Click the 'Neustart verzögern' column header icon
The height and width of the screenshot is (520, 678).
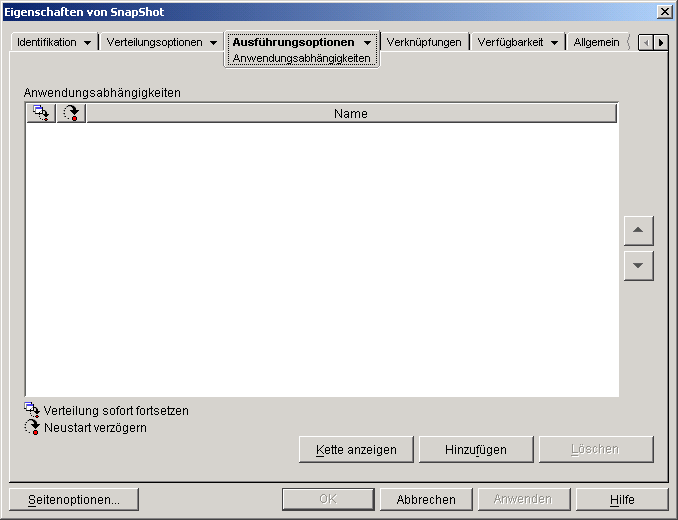point(71,113)
